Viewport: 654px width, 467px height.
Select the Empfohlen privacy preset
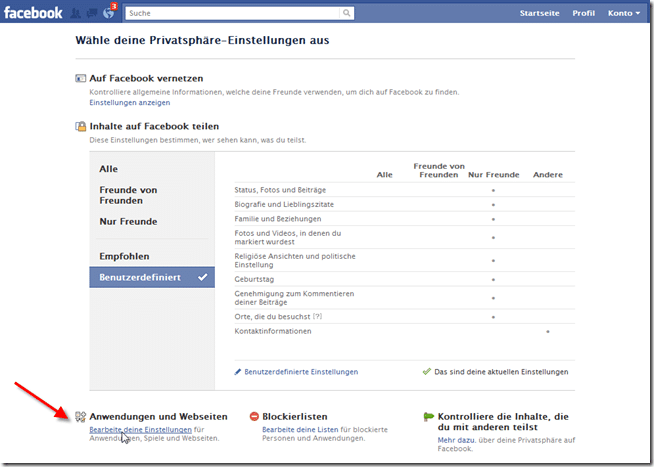(x=124, y=256)
